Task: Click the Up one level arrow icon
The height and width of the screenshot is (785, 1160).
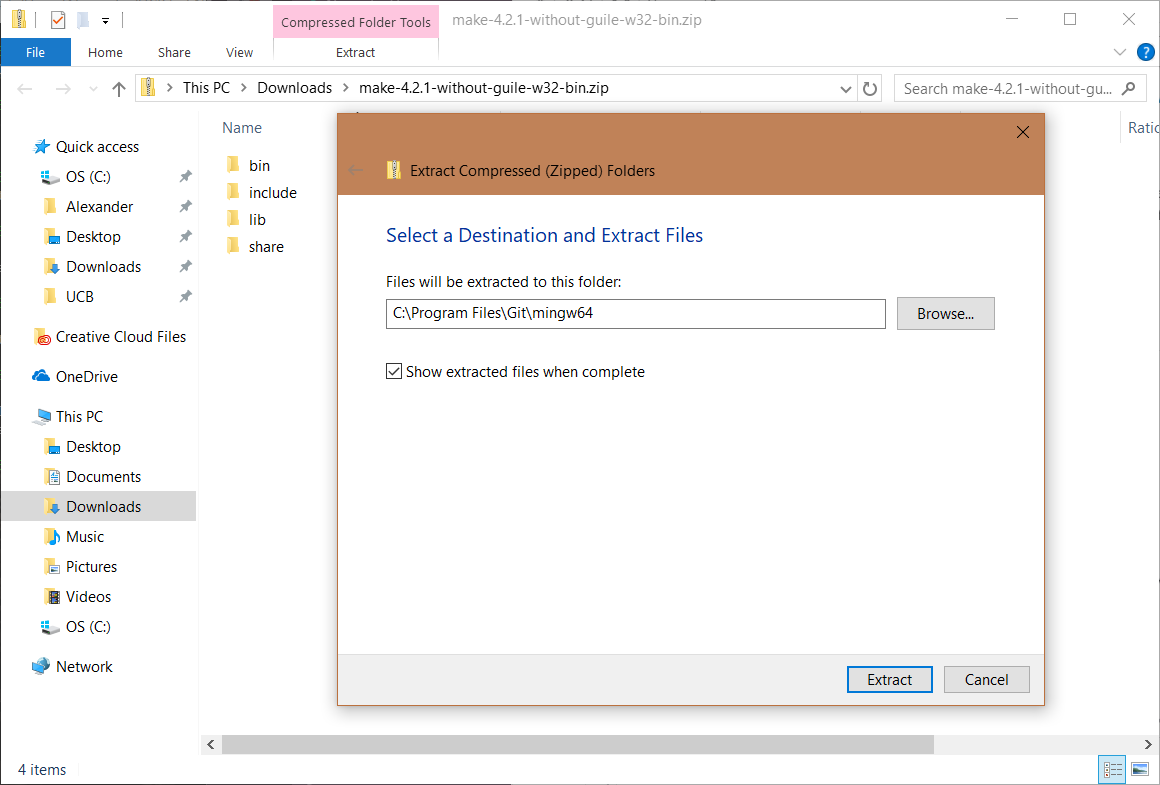Action: 119,89
